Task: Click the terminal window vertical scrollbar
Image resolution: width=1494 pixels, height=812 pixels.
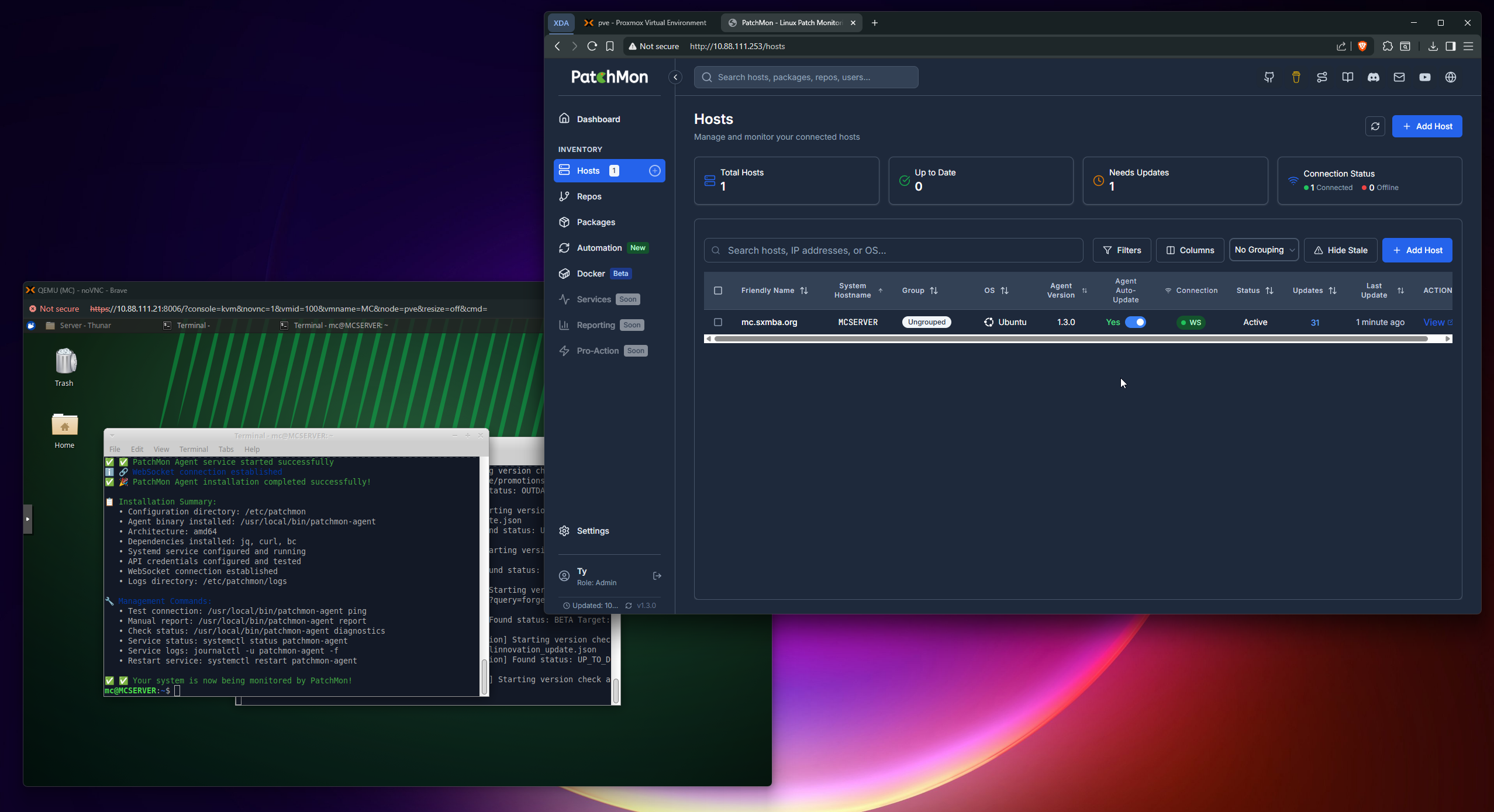Action: 484,676
